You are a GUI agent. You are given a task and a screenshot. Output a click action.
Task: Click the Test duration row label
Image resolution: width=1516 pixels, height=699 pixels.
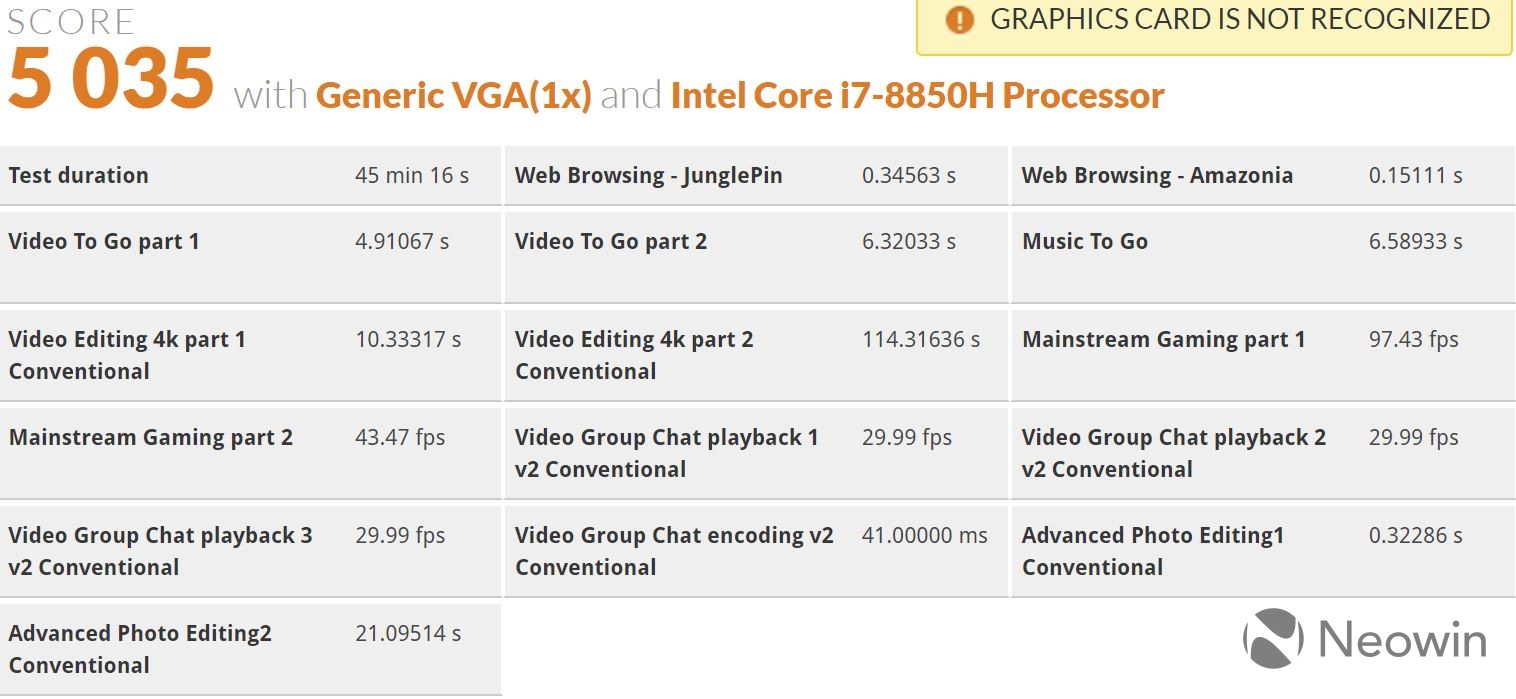point(78,176)
